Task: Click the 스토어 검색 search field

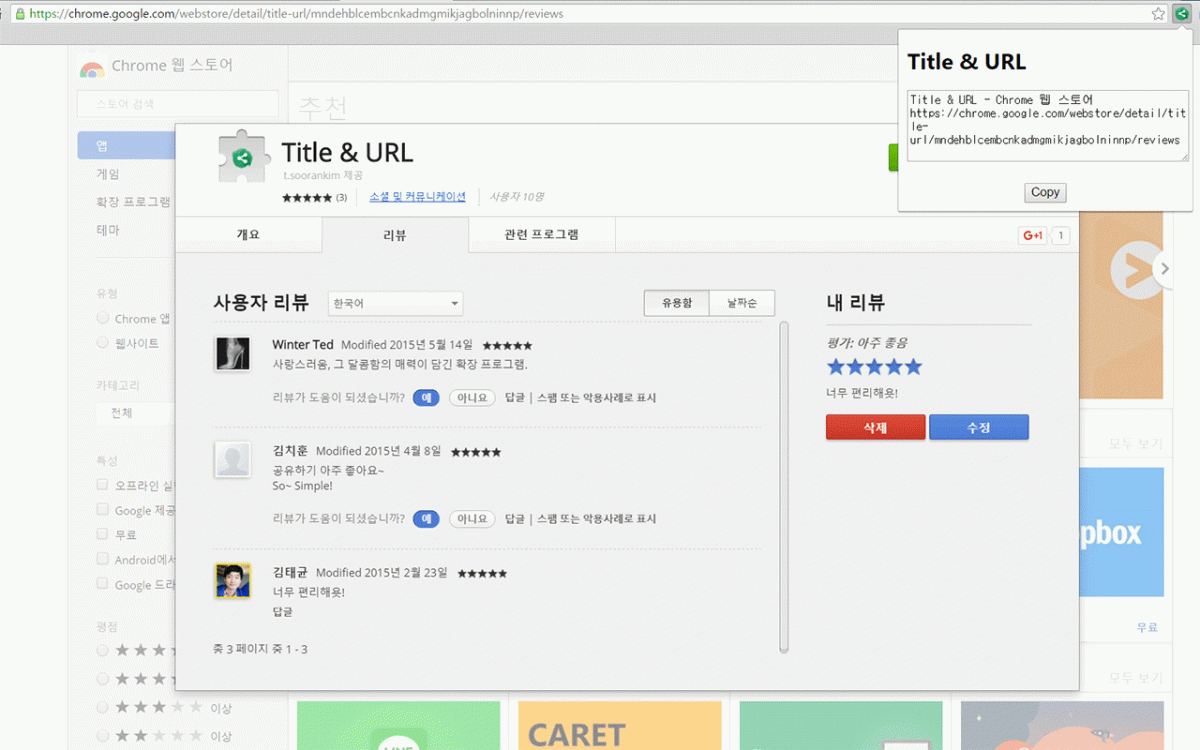Action: pyautogui.click(x=177, y=104)
